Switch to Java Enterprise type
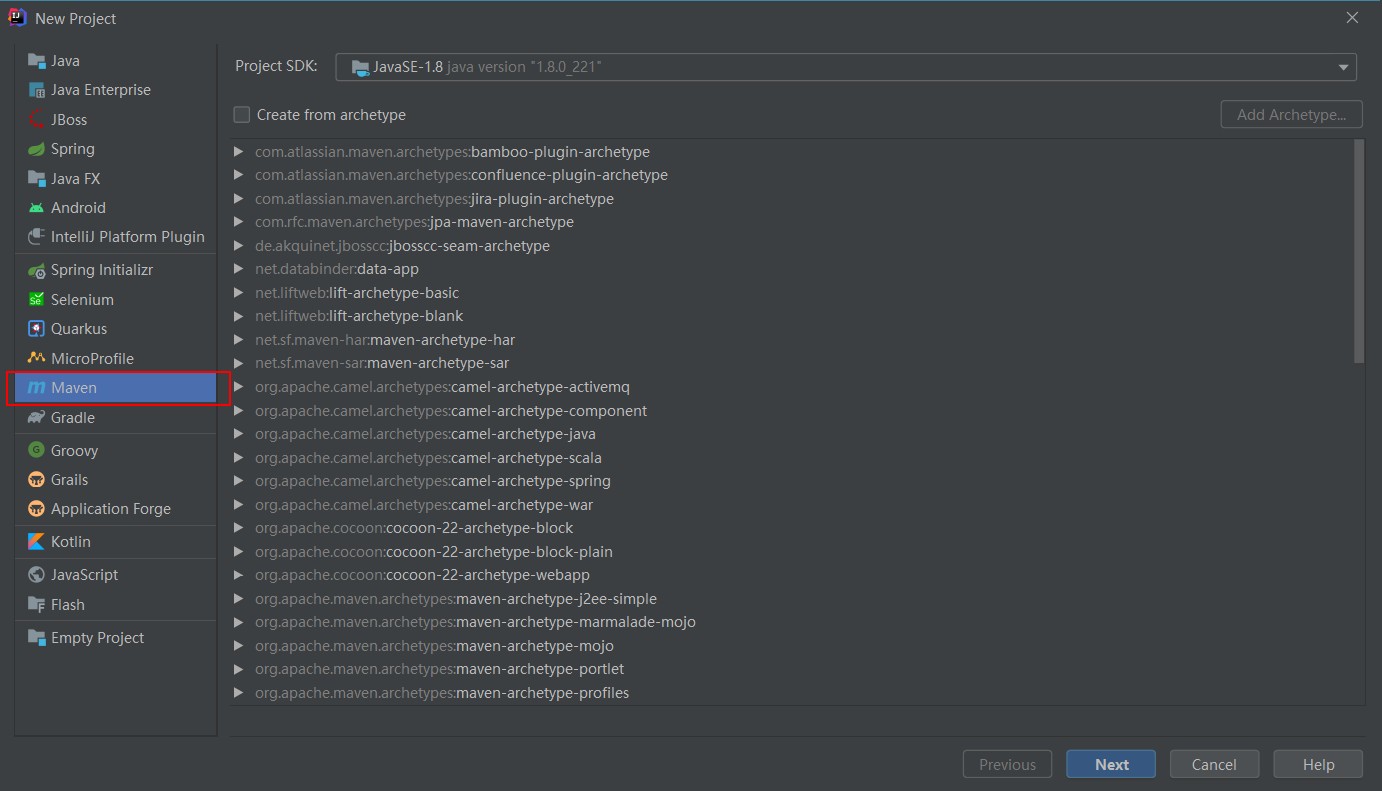1382x791 pixels. pos(116,90)
